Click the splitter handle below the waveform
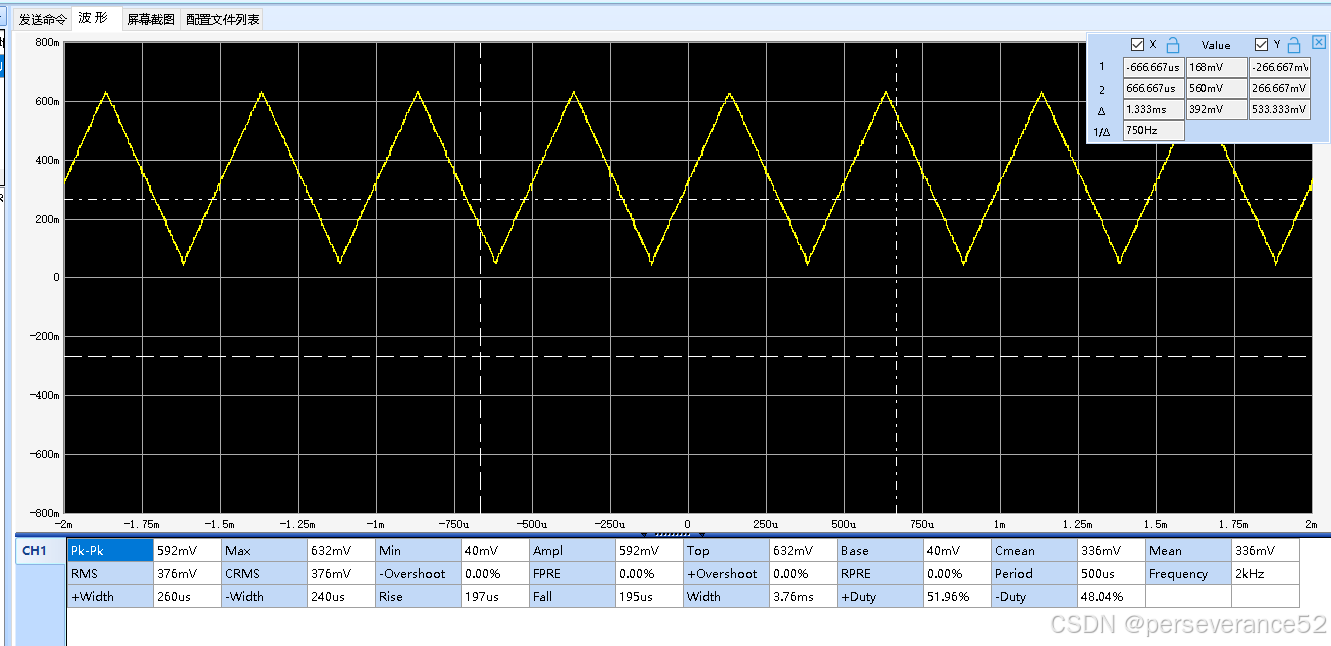This screenshot has width=1331, height=646. coord(672,535)
